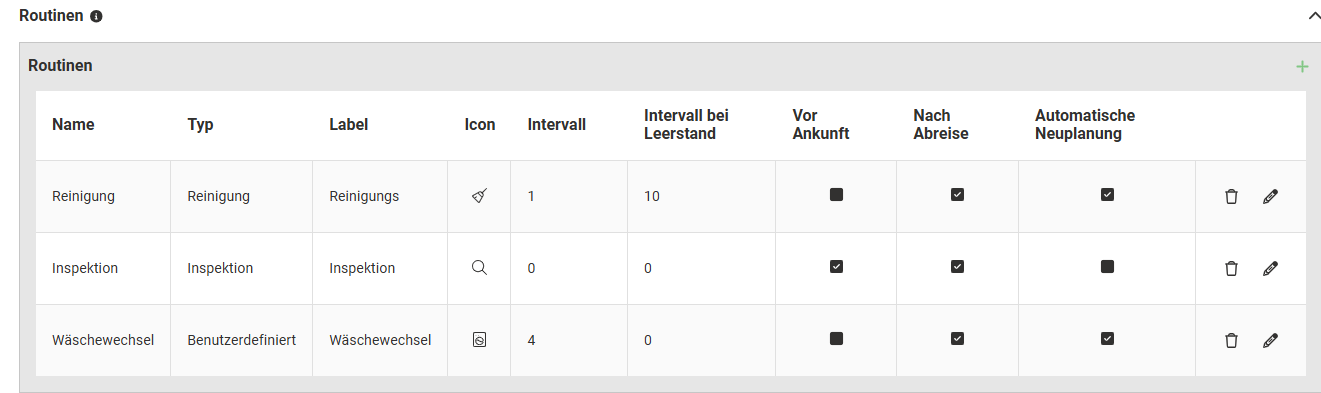
Task: Collapse the Routinen section with chevron
Action: 1315,17
